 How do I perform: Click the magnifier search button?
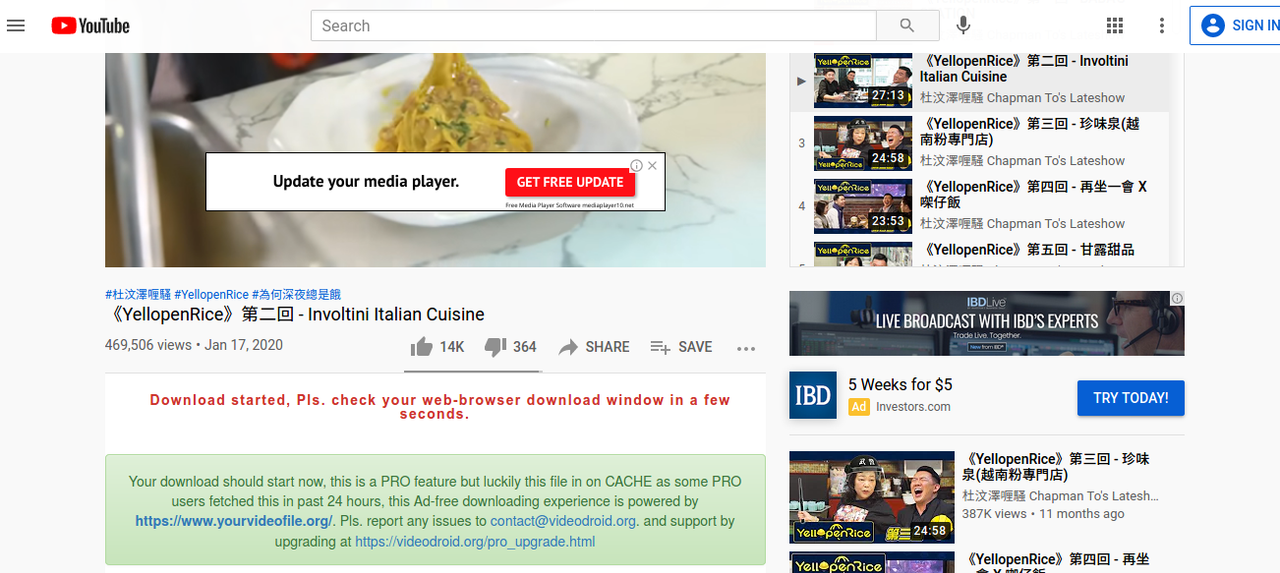pyautogui.click(x=907, y=26)
